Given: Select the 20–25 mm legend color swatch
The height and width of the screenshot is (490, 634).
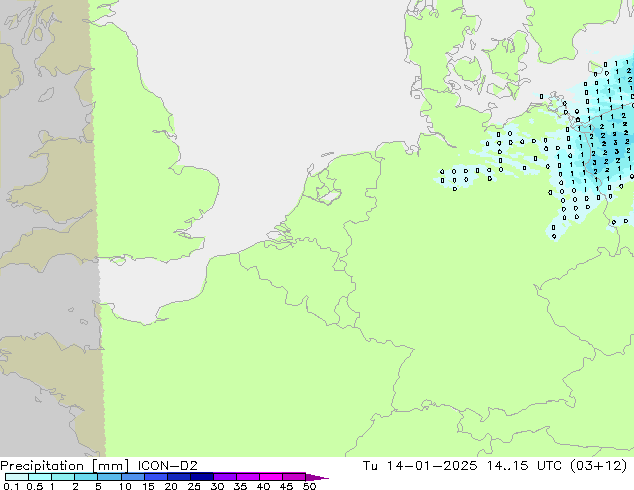Looking at the screenshot, I should pos(179,477).
